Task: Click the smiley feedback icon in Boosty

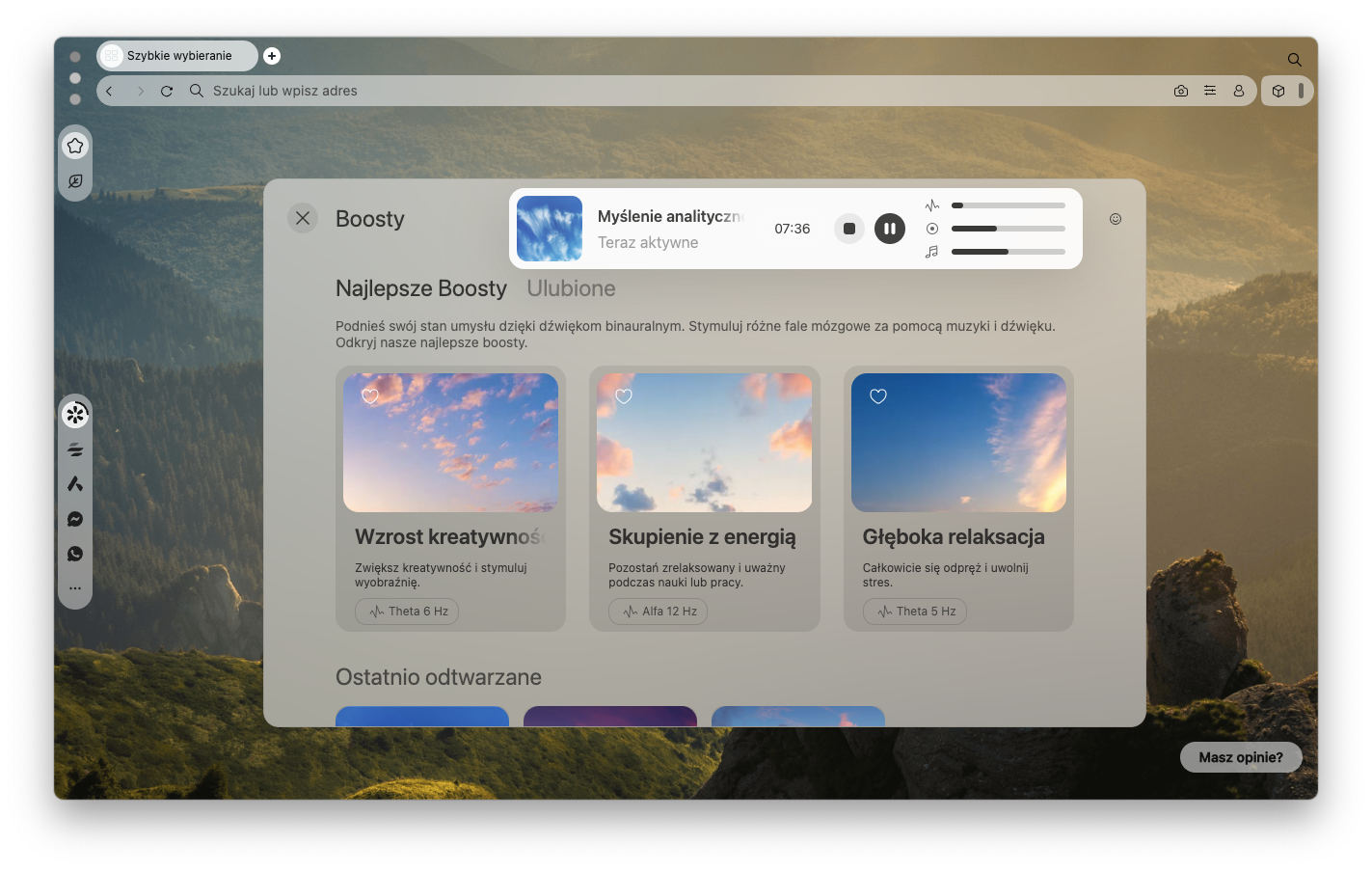Action: point(1115,219)
